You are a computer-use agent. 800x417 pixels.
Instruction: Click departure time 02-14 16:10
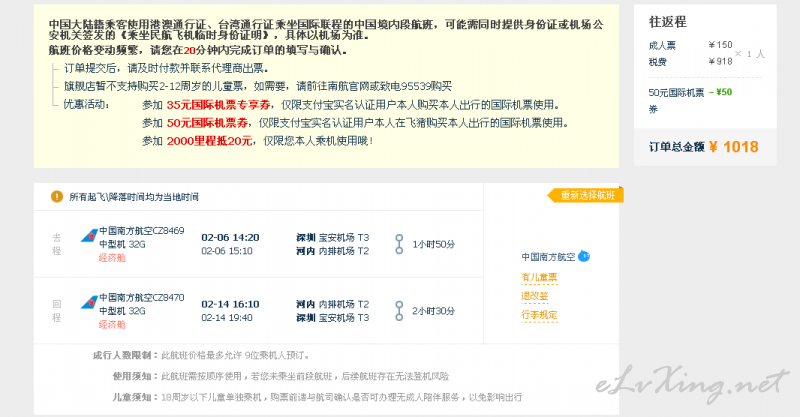point(230,304)
